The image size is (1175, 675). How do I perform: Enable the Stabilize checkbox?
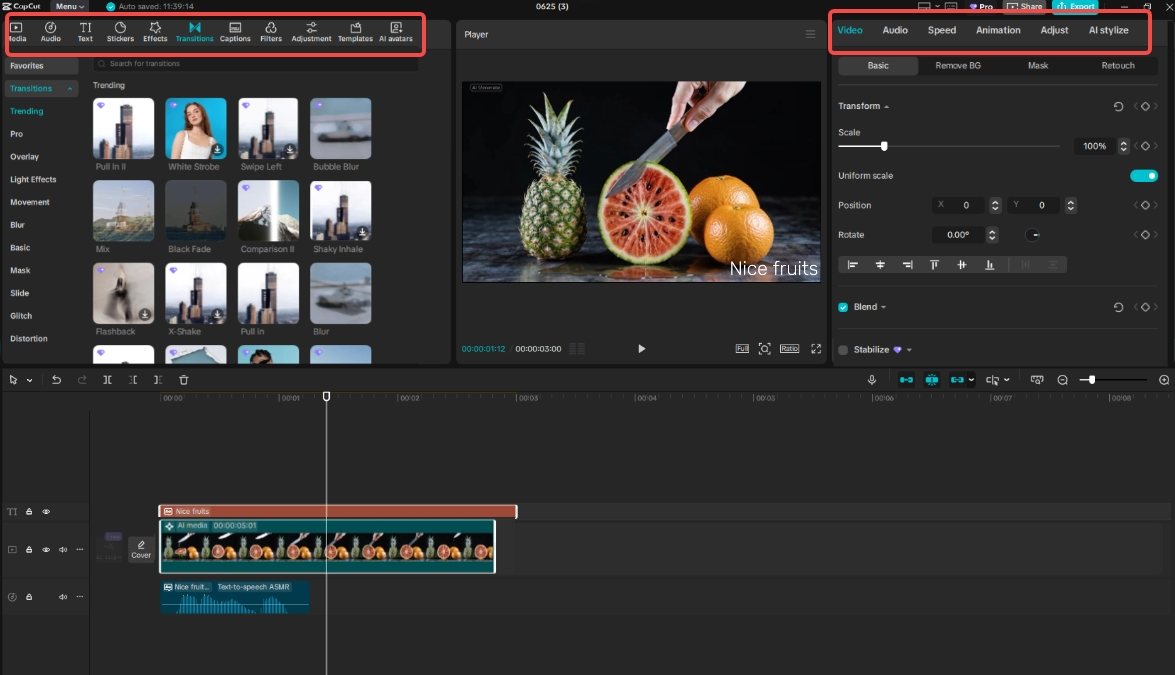pos(841,349)
